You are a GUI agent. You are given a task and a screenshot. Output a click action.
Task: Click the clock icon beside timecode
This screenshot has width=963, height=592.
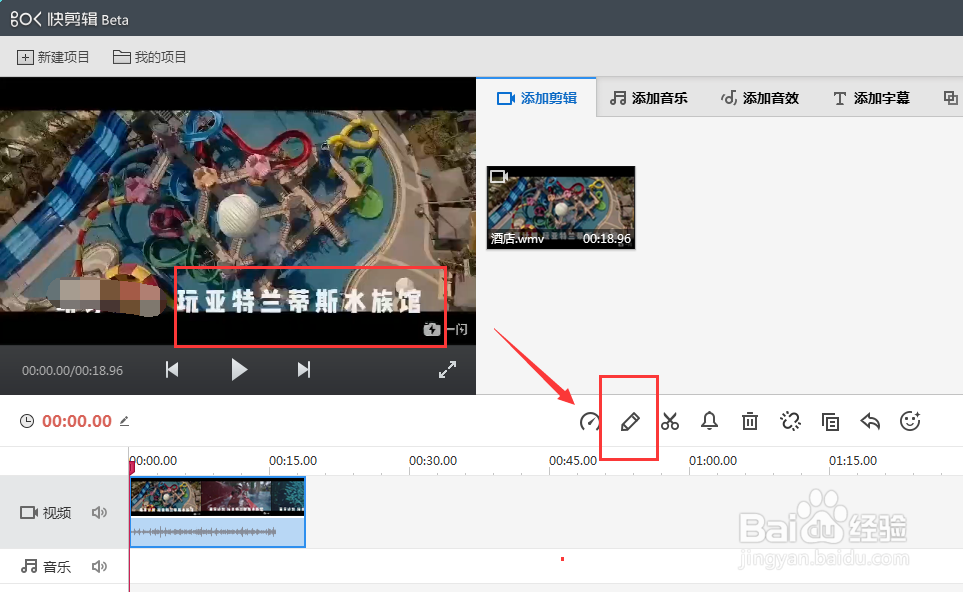(24, 421)
